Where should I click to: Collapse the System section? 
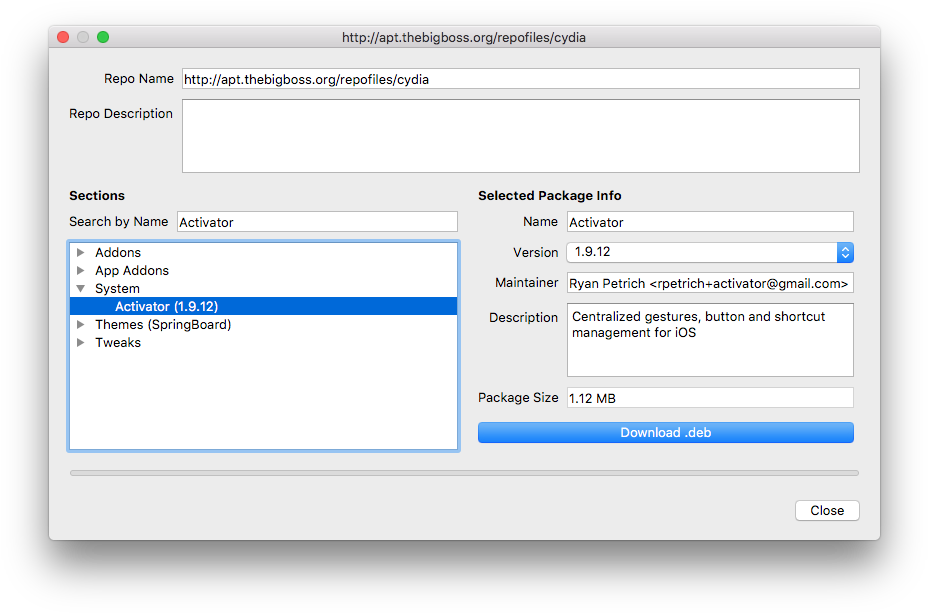80,289
